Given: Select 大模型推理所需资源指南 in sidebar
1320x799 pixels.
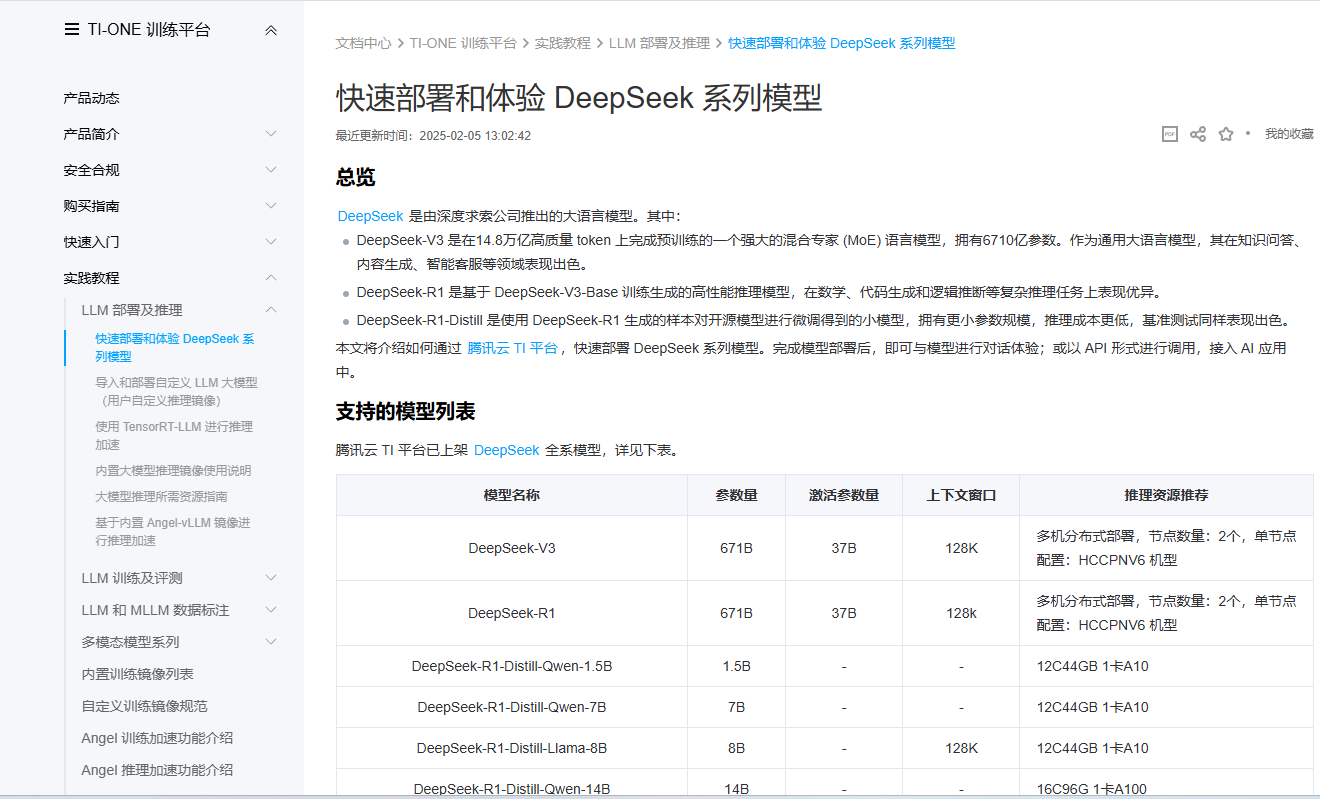Looking at the screenshot, I should tap(161, 496).
